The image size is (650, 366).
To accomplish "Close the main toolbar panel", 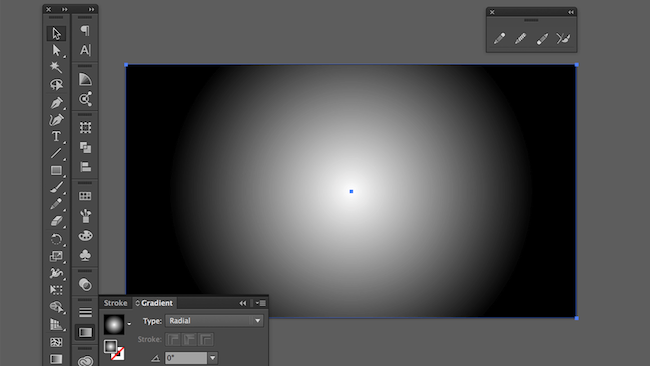I will pos(49,9).
